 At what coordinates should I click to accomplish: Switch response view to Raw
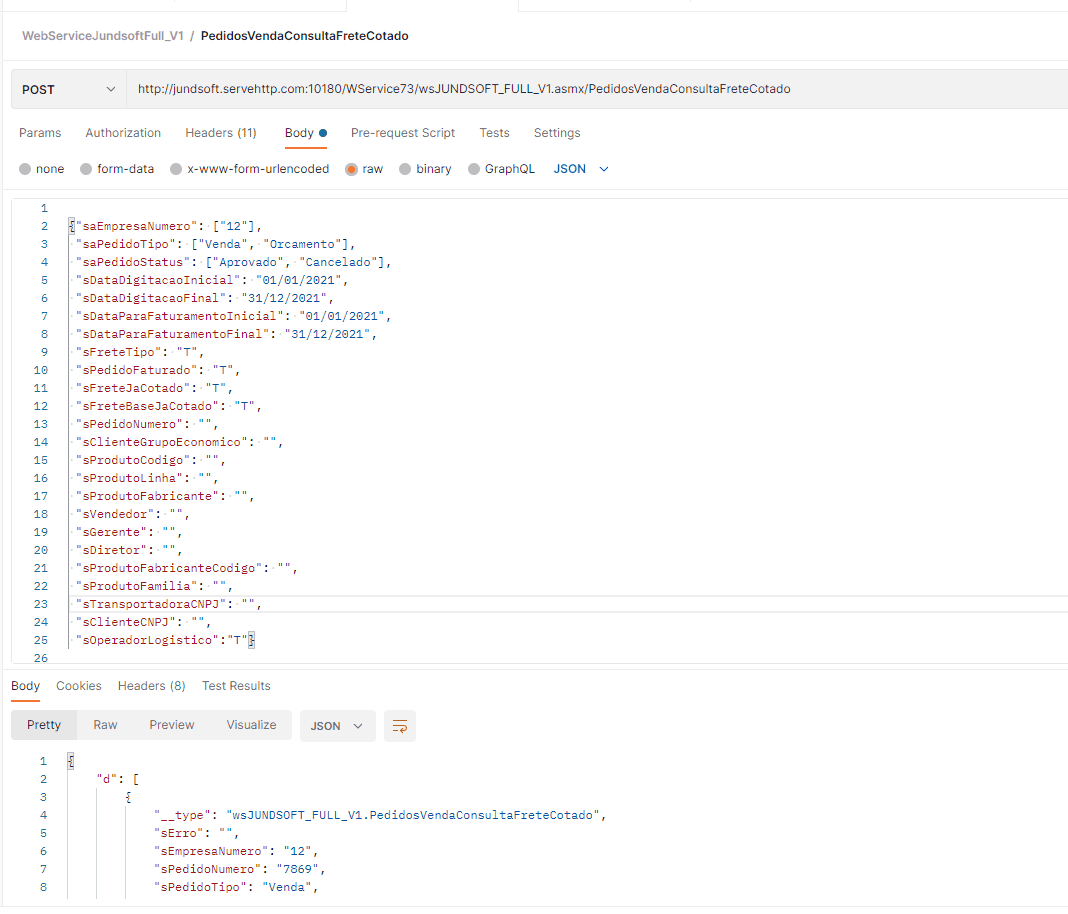(x=105, y=725)
